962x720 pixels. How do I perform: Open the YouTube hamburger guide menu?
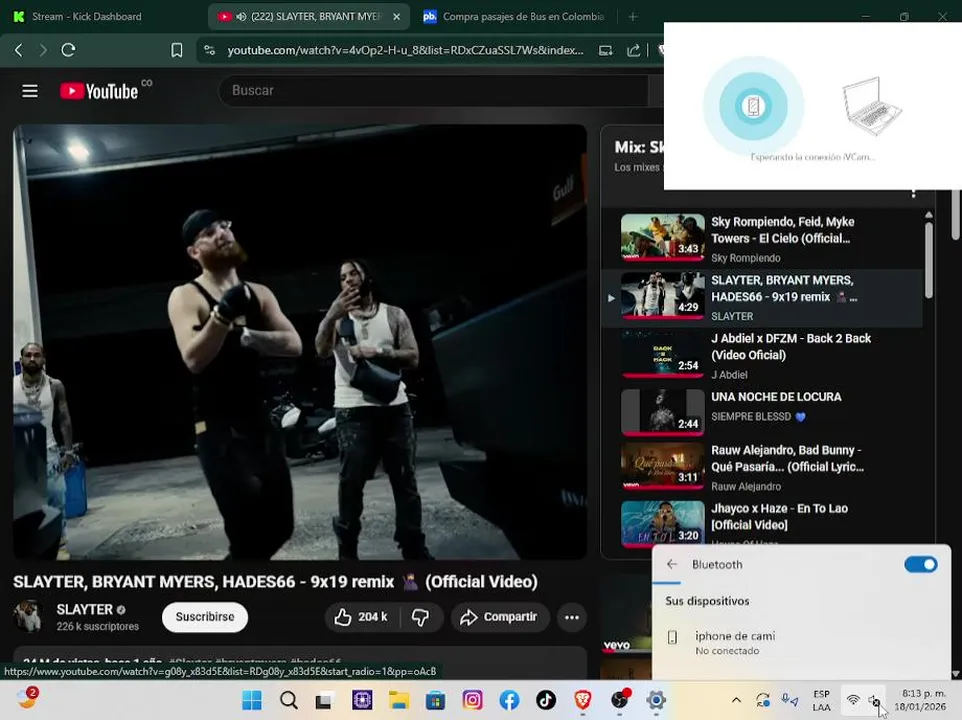pyautogui.click(x=30, y=91)
